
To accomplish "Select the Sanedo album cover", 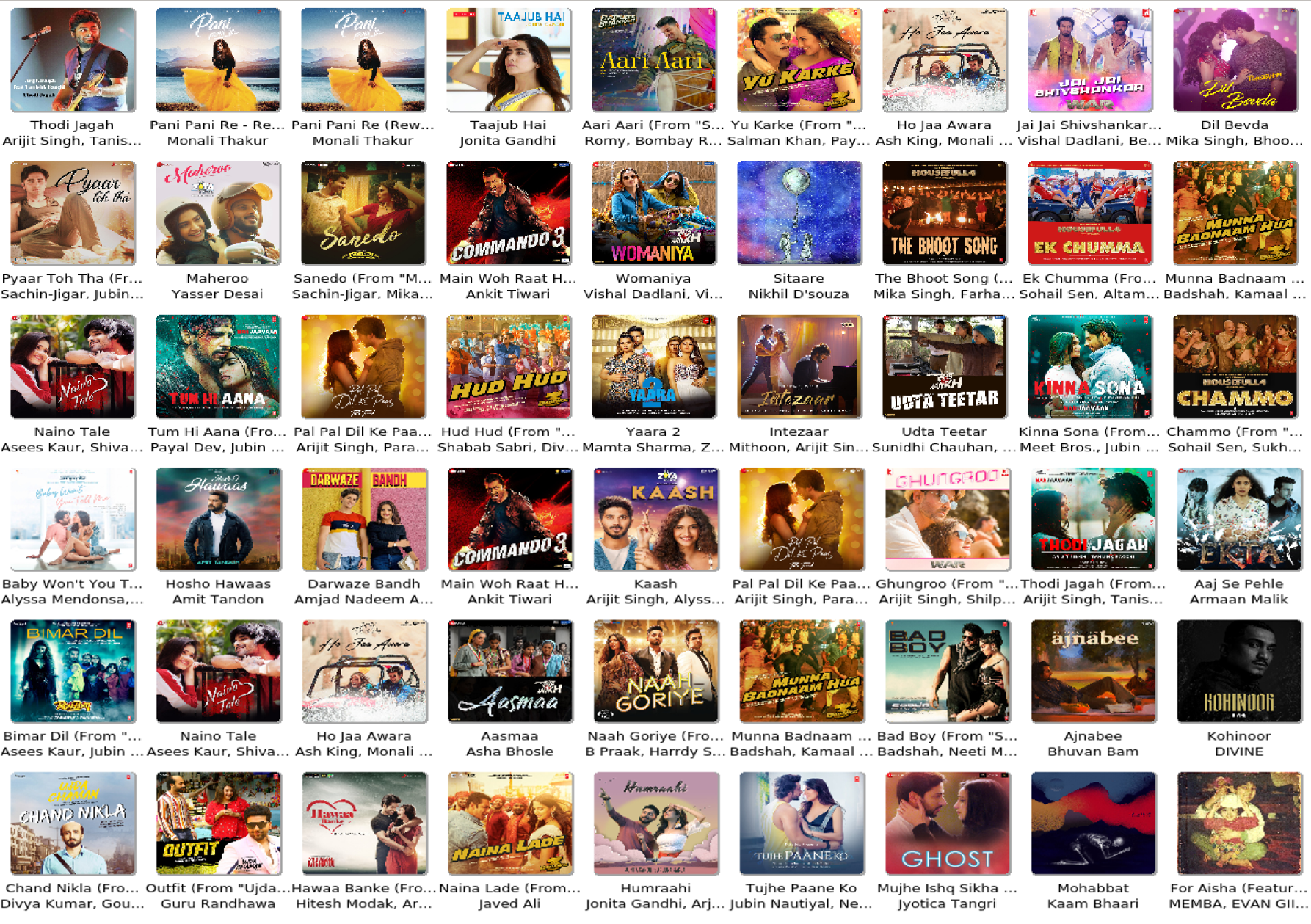I will pos(363,214).
